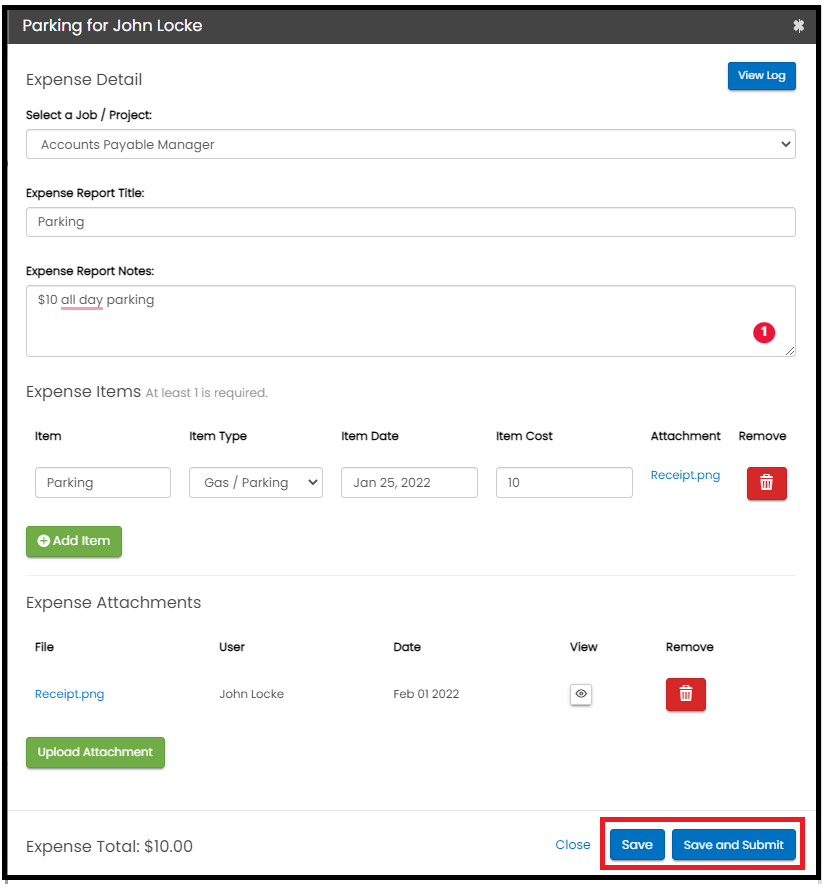The image size is (823, 889).
Task: Click the uploader name John Locke
Action: [x=252, y=694]
